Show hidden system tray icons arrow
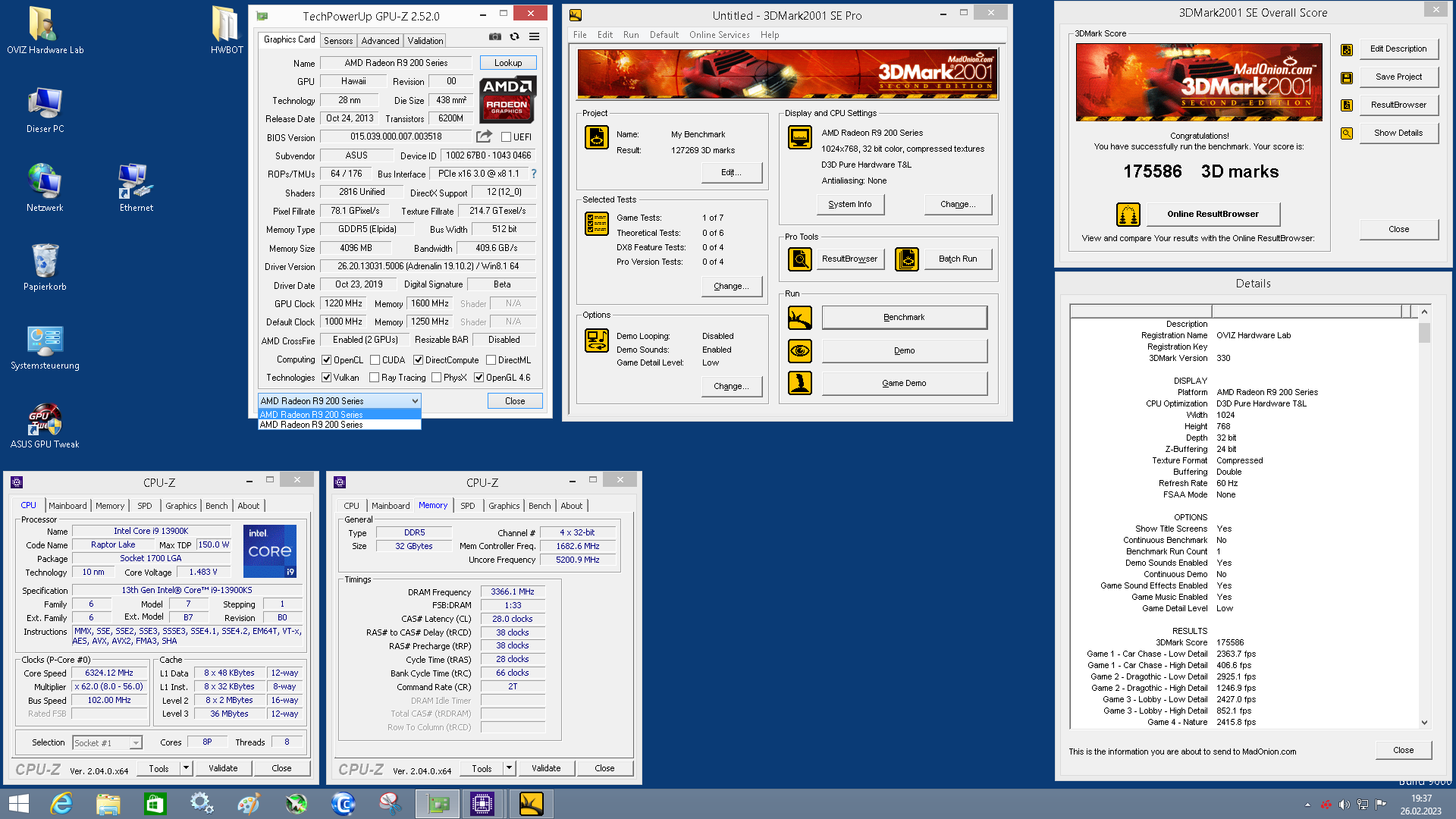Screen dimensions: 1456x819 [1307, 805]
